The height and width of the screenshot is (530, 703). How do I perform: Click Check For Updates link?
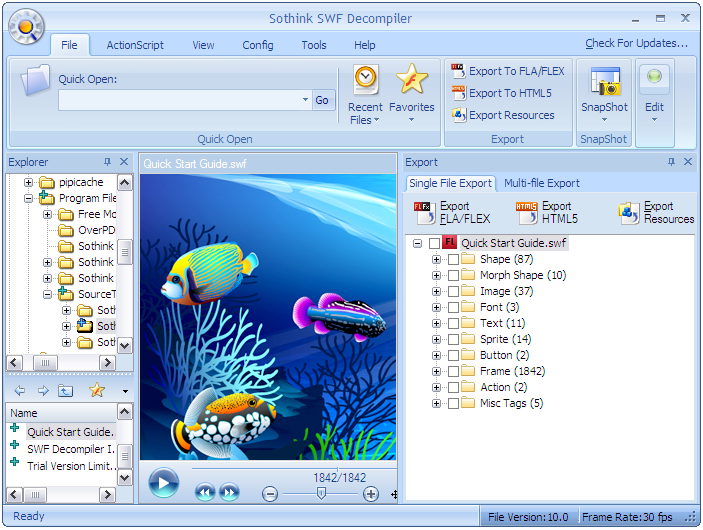(636, 43)
